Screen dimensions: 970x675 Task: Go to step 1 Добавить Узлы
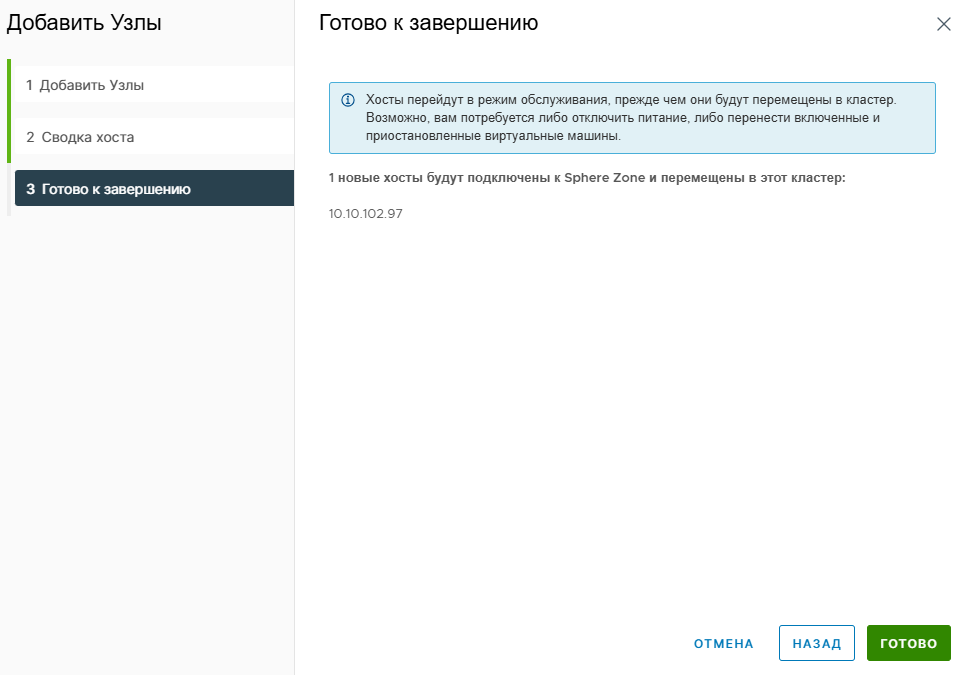[x=154, y=85]
